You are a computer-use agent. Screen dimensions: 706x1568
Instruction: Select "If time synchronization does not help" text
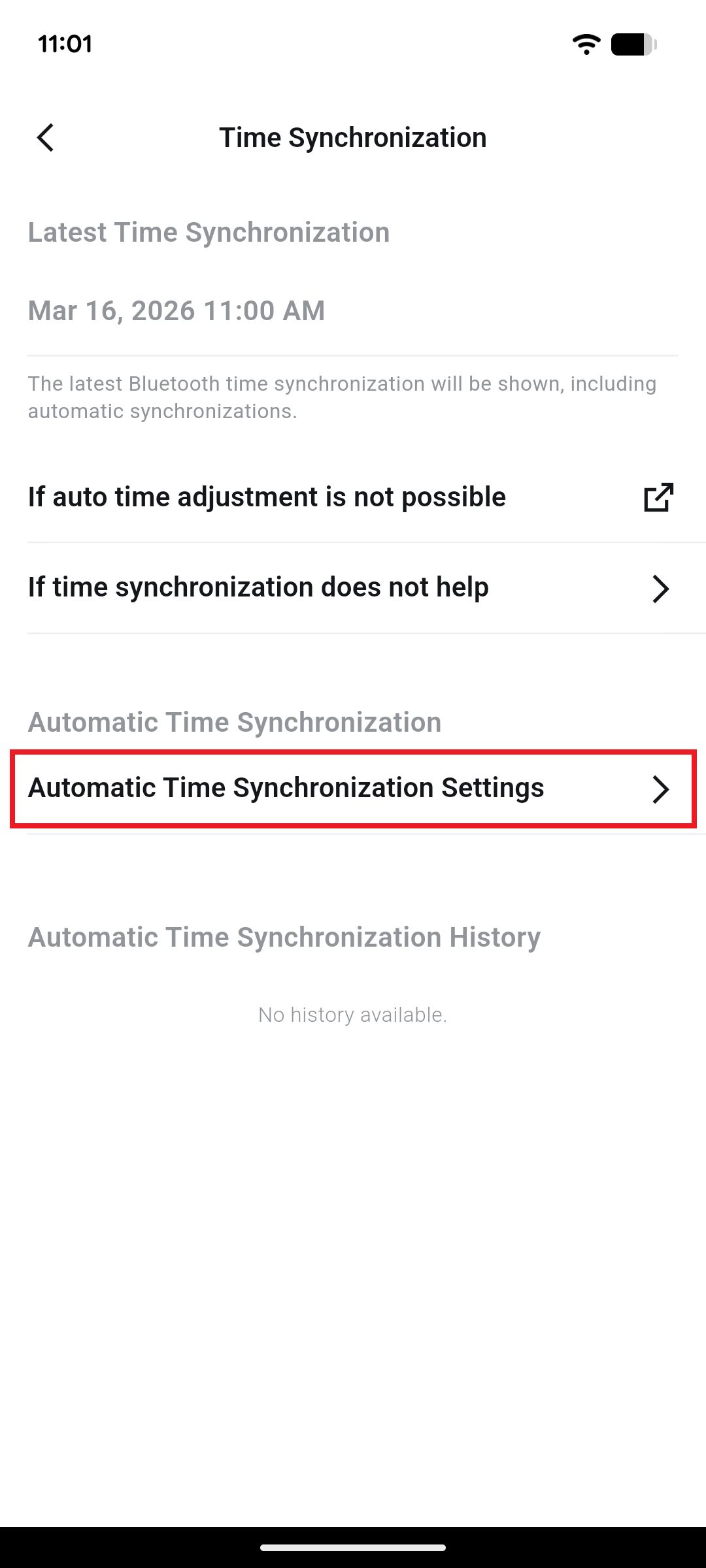[x=258, y=587]
